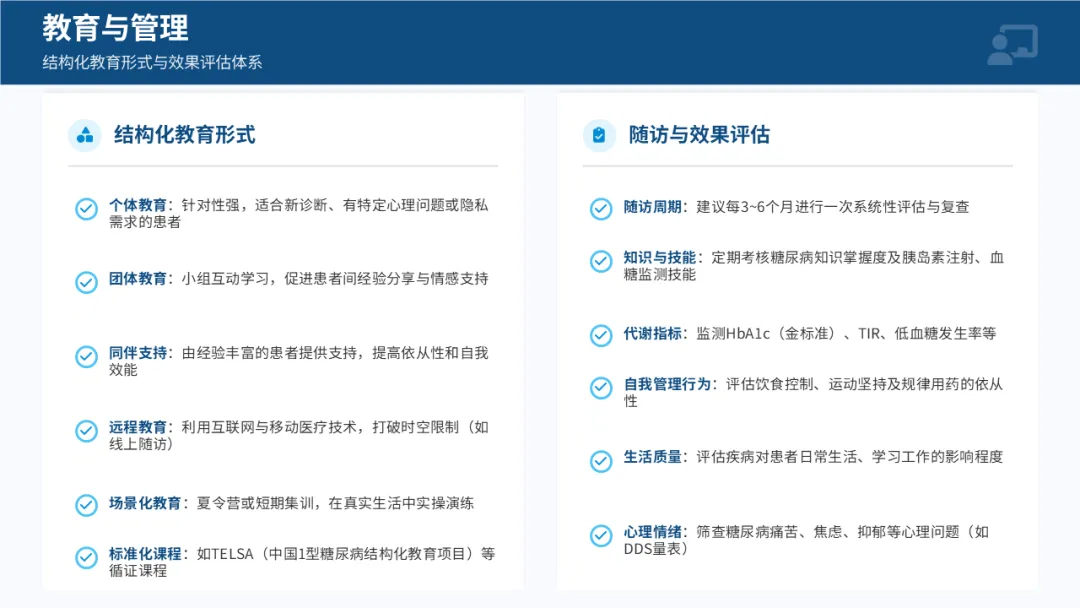Click the bold label 心理情绪
The height and width of the screenshot is (608, 1080).
[x=652, y=532]
